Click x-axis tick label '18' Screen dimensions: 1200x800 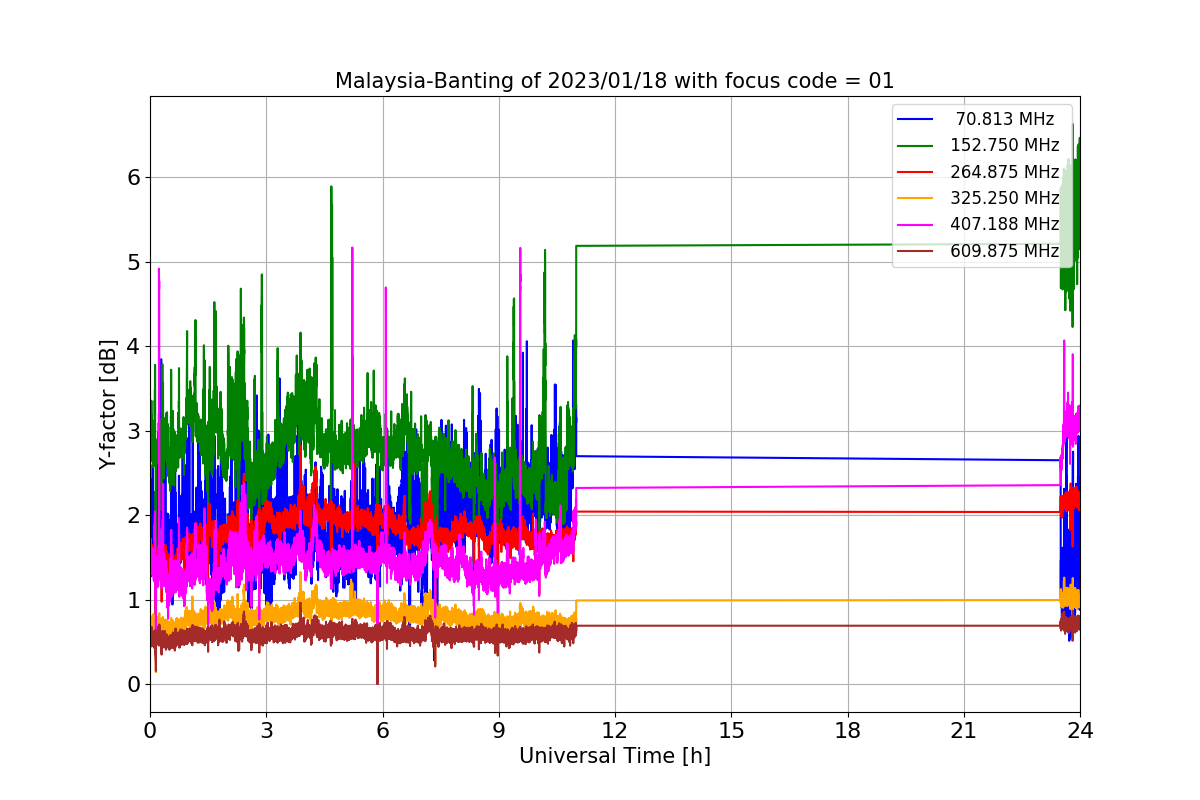(x=847, y=730)
